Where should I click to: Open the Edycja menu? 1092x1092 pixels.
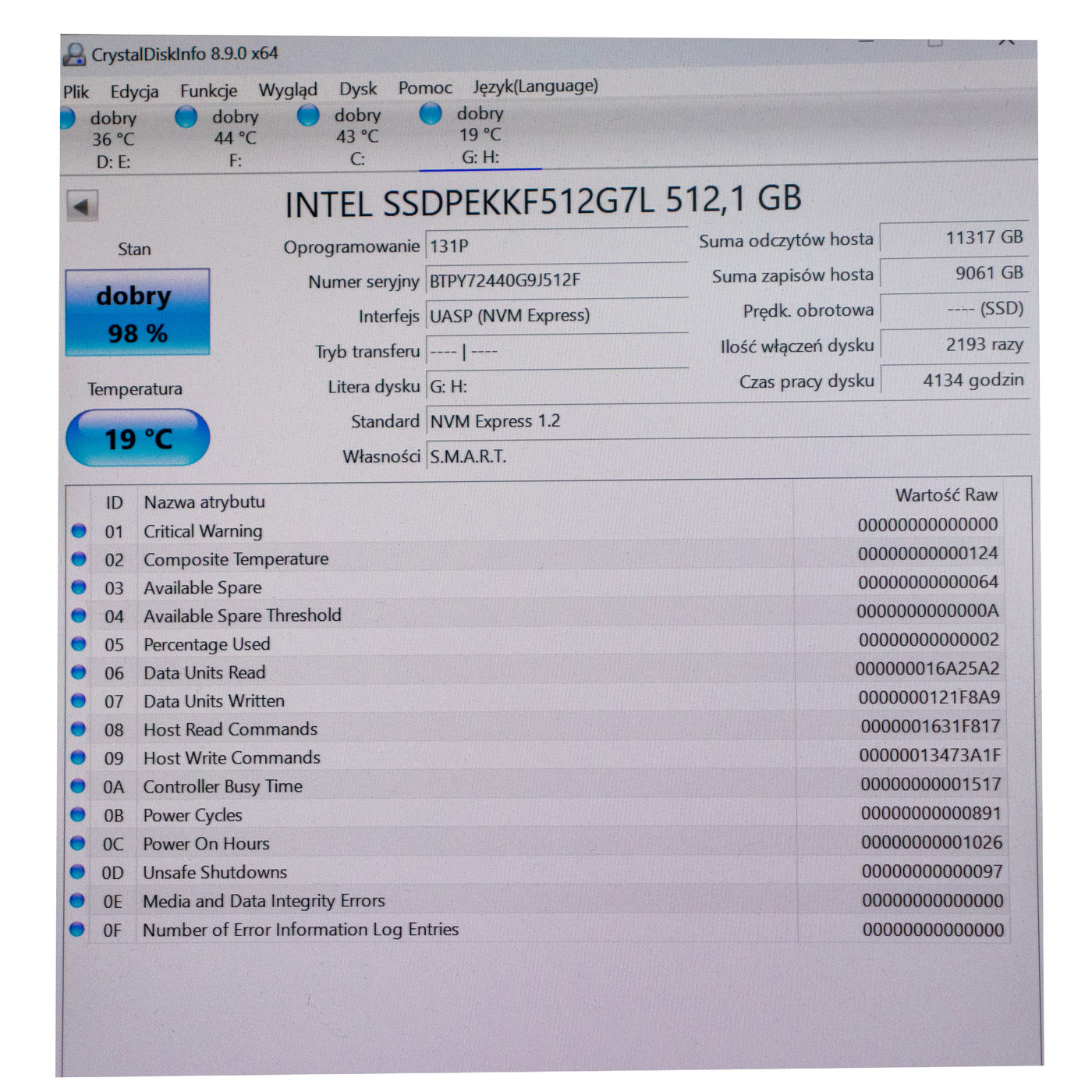click(x=134, y=92)
